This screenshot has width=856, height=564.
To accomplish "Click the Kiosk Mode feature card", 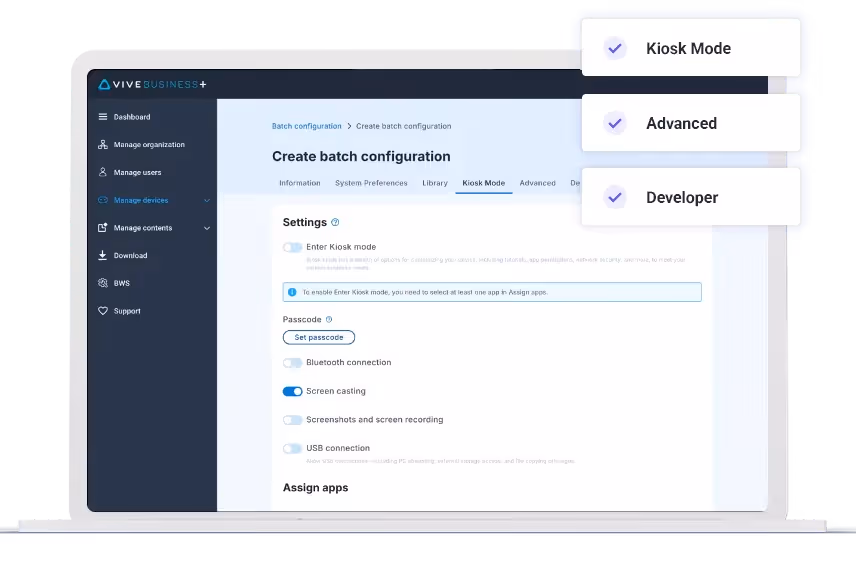I will [x=691, y=48].
